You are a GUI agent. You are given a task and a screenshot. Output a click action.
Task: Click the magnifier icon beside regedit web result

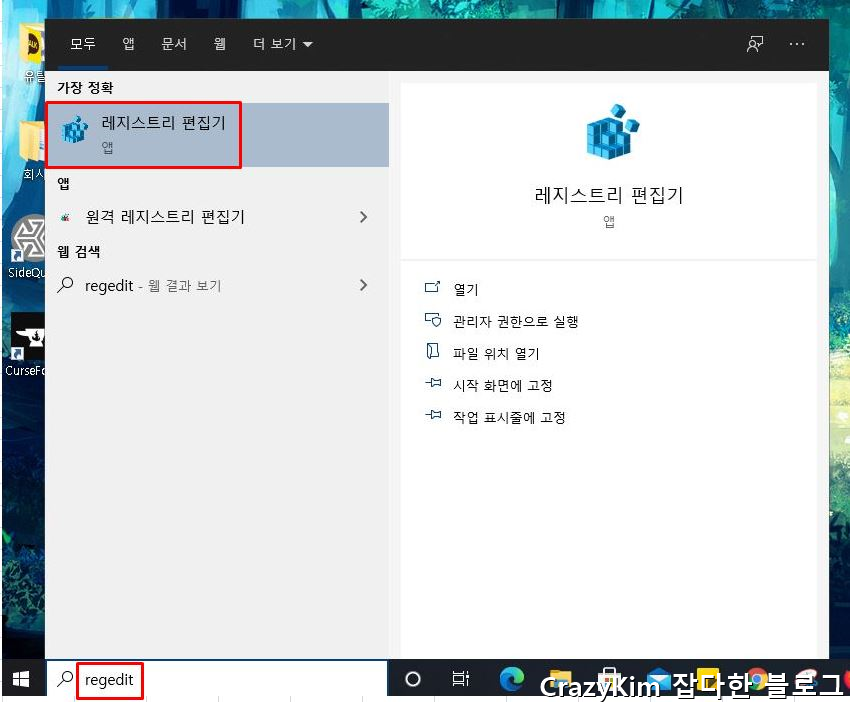(65, 285)
